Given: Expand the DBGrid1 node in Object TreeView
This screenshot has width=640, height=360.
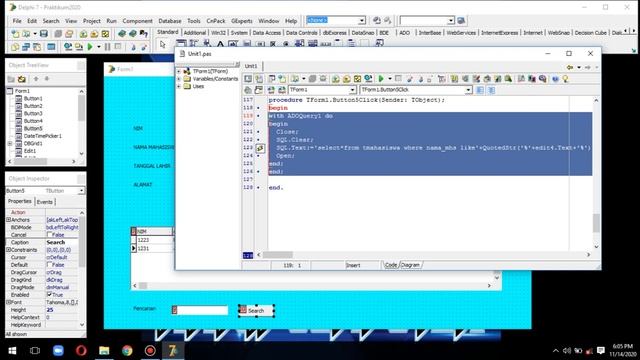Looking at the screenshot, I should tap(10, 144).
